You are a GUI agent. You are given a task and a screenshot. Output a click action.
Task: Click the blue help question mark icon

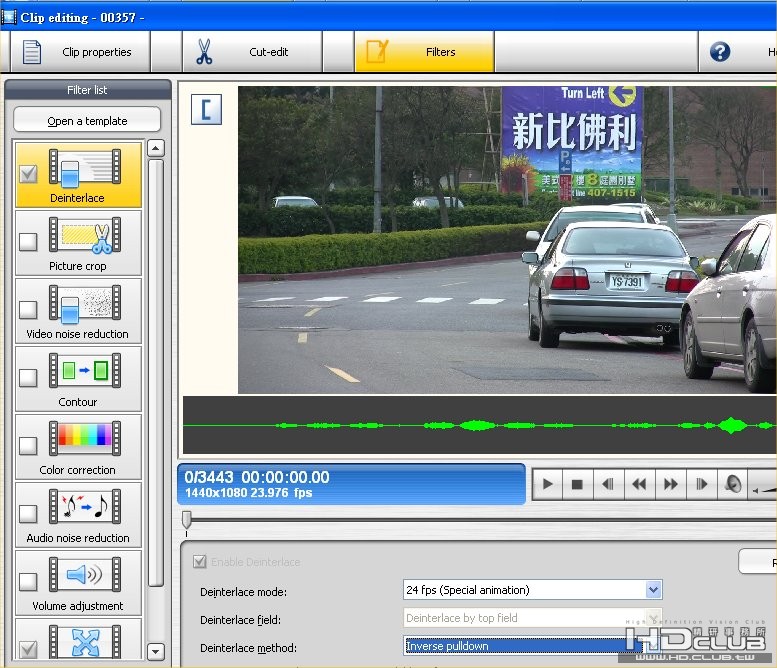click(720, 52)
